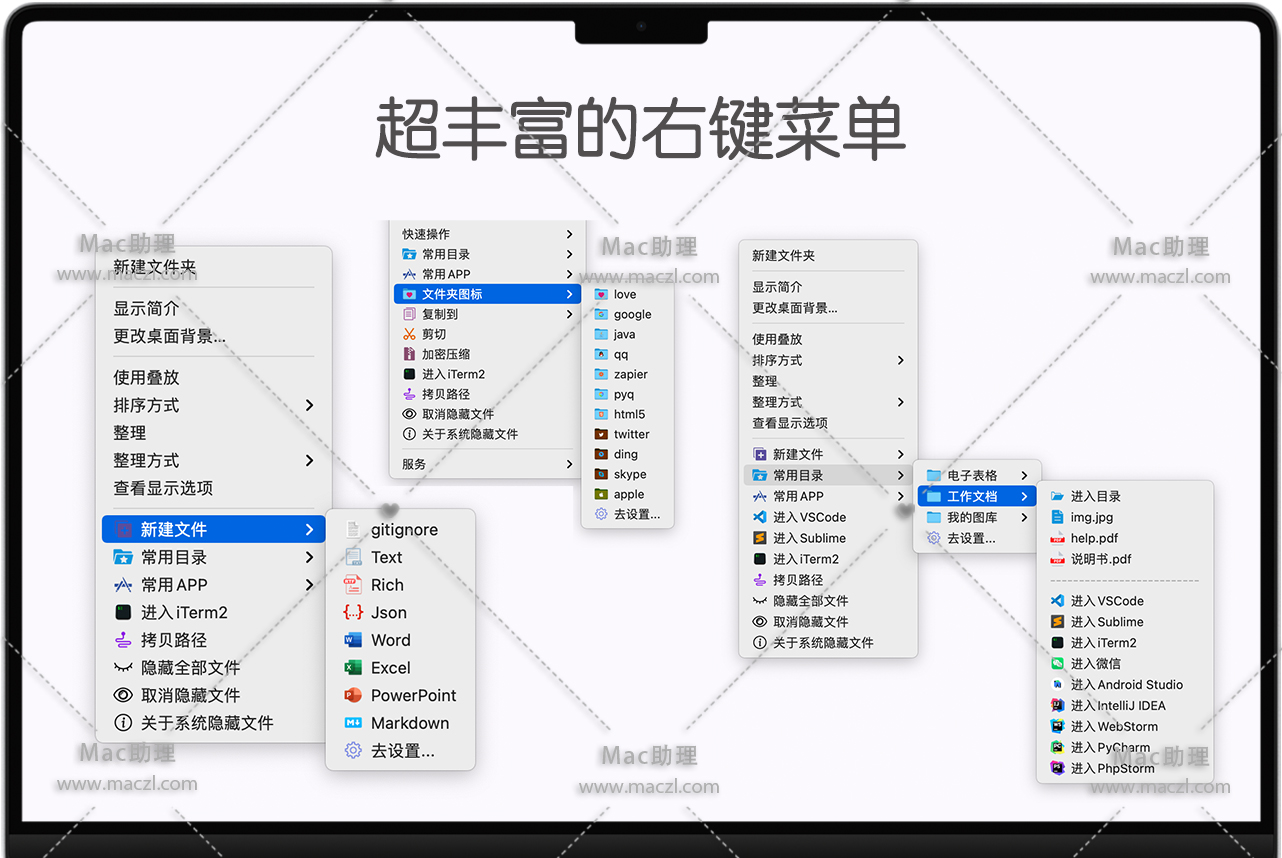Select the 加密压缩 menu entry
The image size is (1282, 858).
tap(445, 354)
